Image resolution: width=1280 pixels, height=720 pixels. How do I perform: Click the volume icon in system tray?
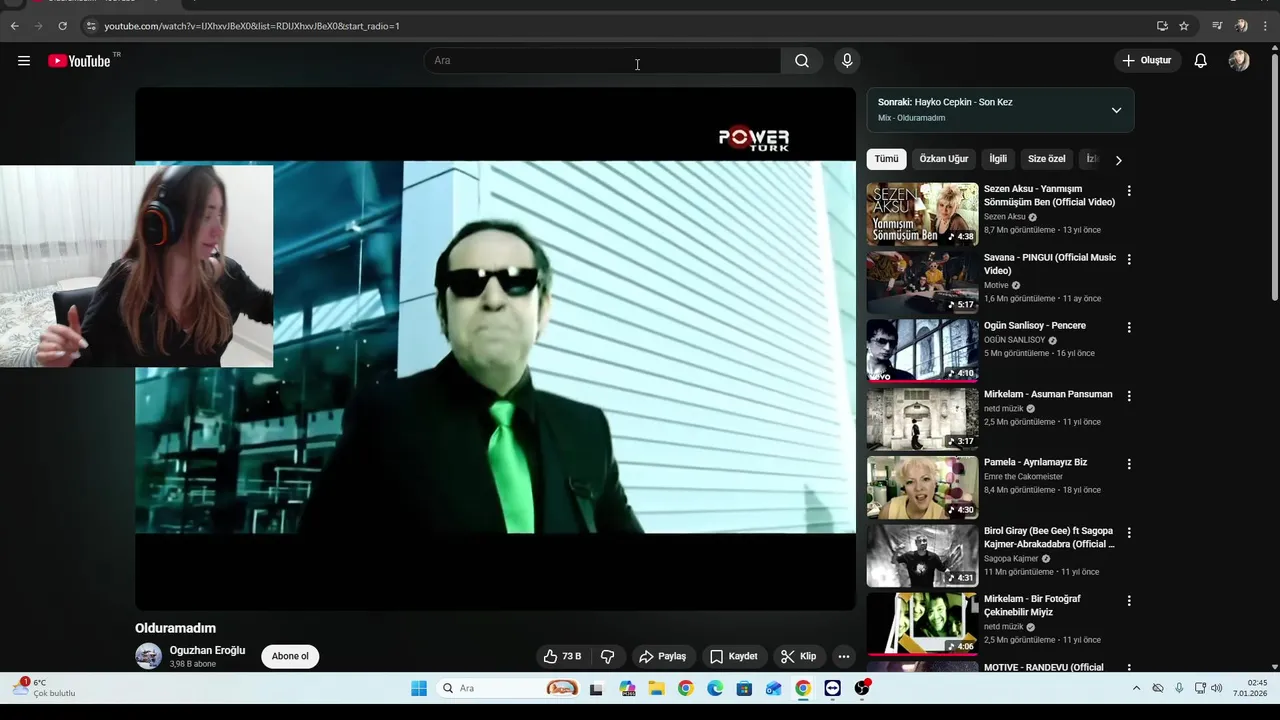pyautogui.click(x=1216, y=688)
